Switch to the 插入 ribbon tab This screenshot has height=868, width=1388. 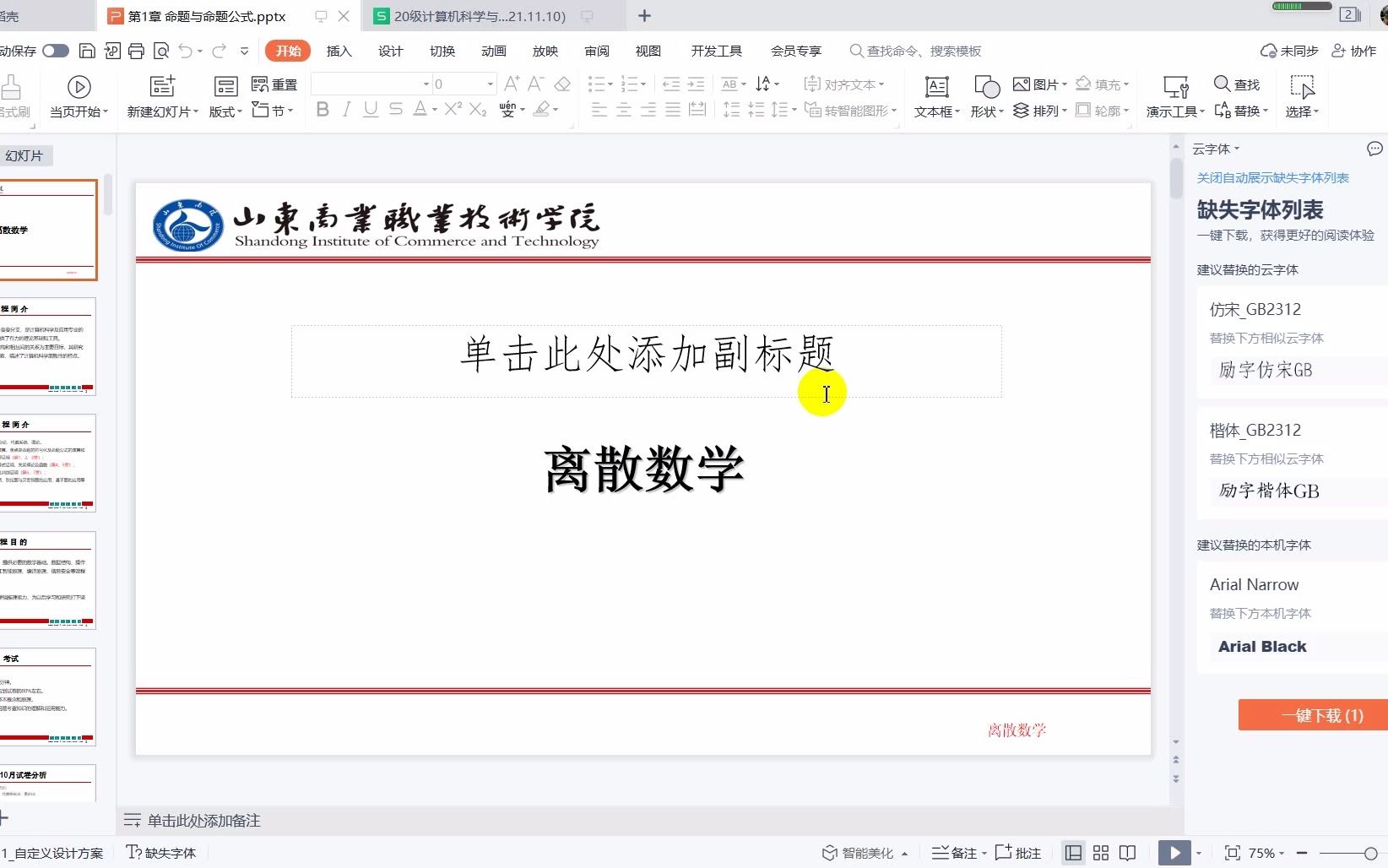point(339,51)
